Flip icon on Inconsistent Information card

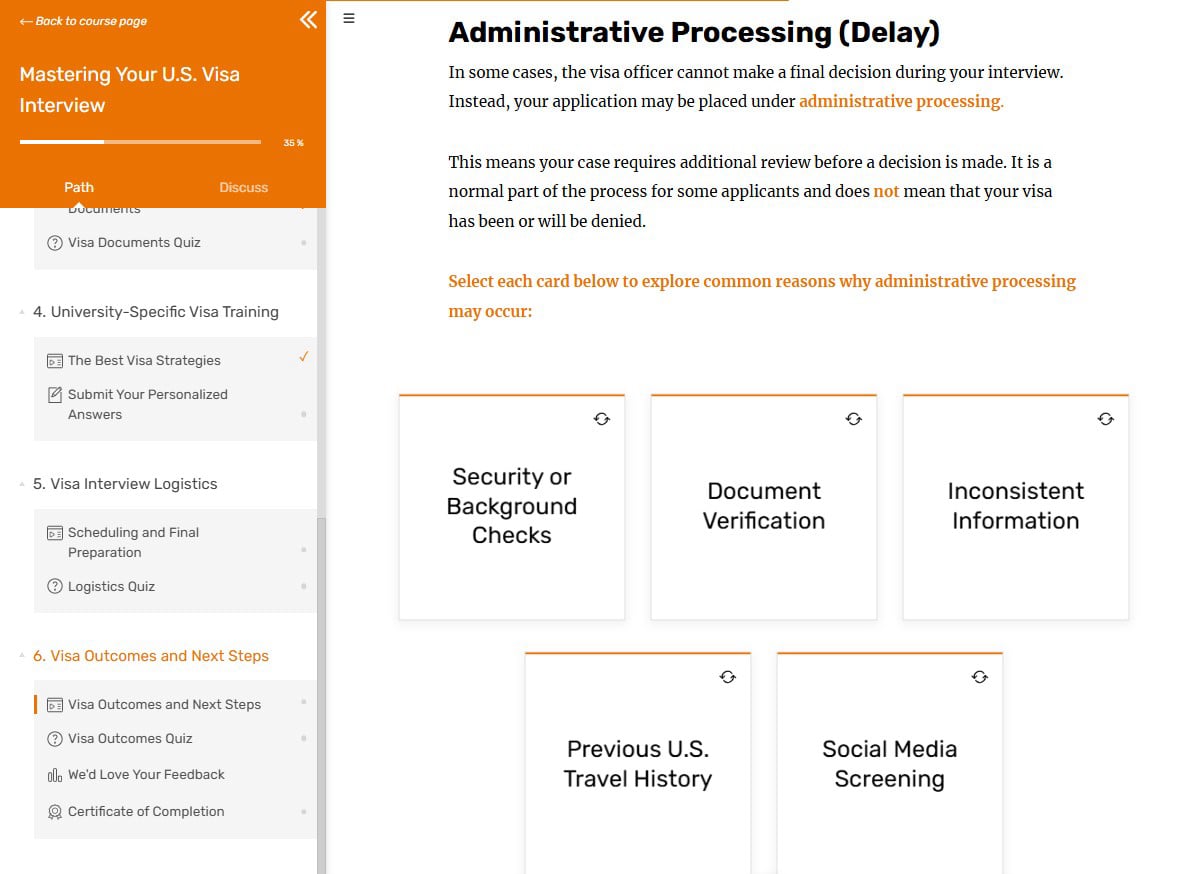[x=1106, y=419]
